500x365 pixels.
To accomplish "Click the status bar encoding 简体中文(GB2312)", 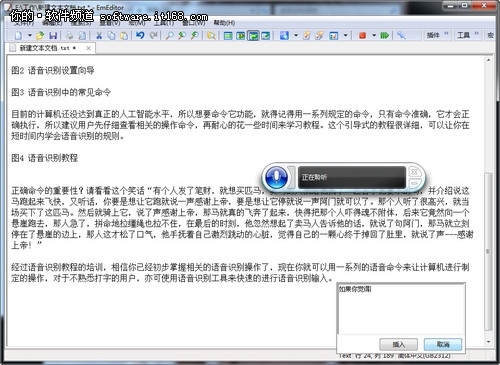I will click(424, 356).
